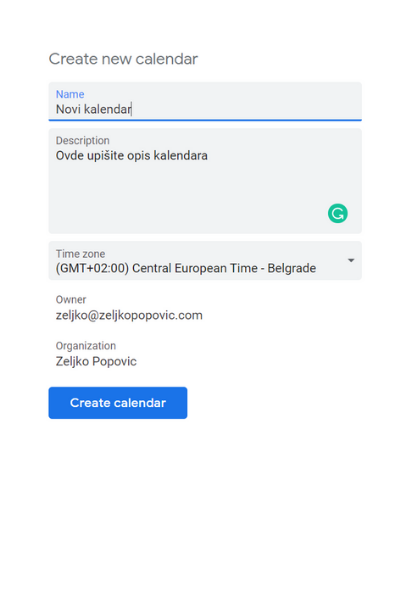Click the Time zone label
This screenshot has height=600, width=400.
click(x=80, y=254)
